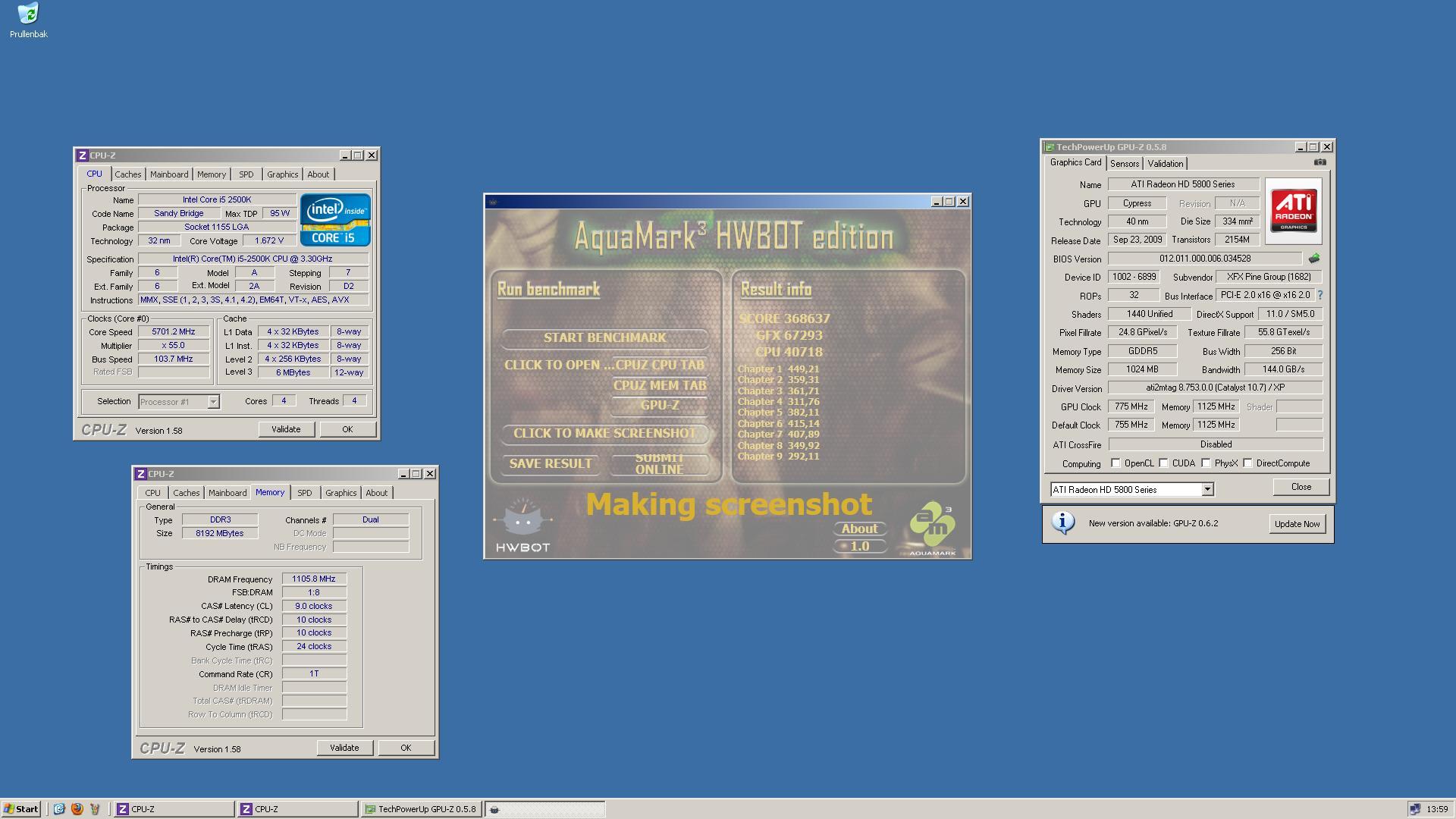Switch to Mainboard tab in CPU-Z CPU window
This screenshot has height=819, width=1456.
168,174
